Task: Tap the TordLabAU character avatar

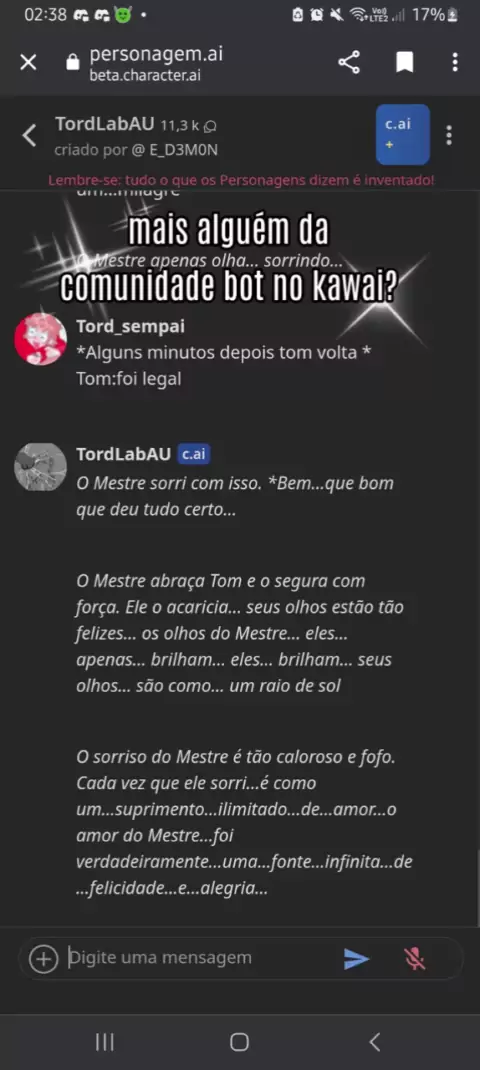Action: (x=40, y=467)
